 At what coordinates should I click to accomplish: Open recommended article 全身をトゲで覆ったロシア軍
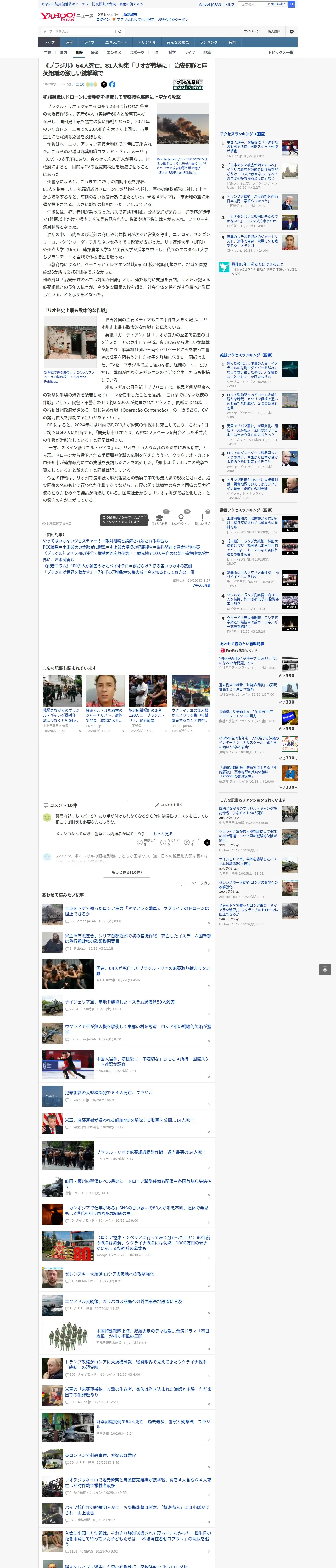click(x=137, y=911)
